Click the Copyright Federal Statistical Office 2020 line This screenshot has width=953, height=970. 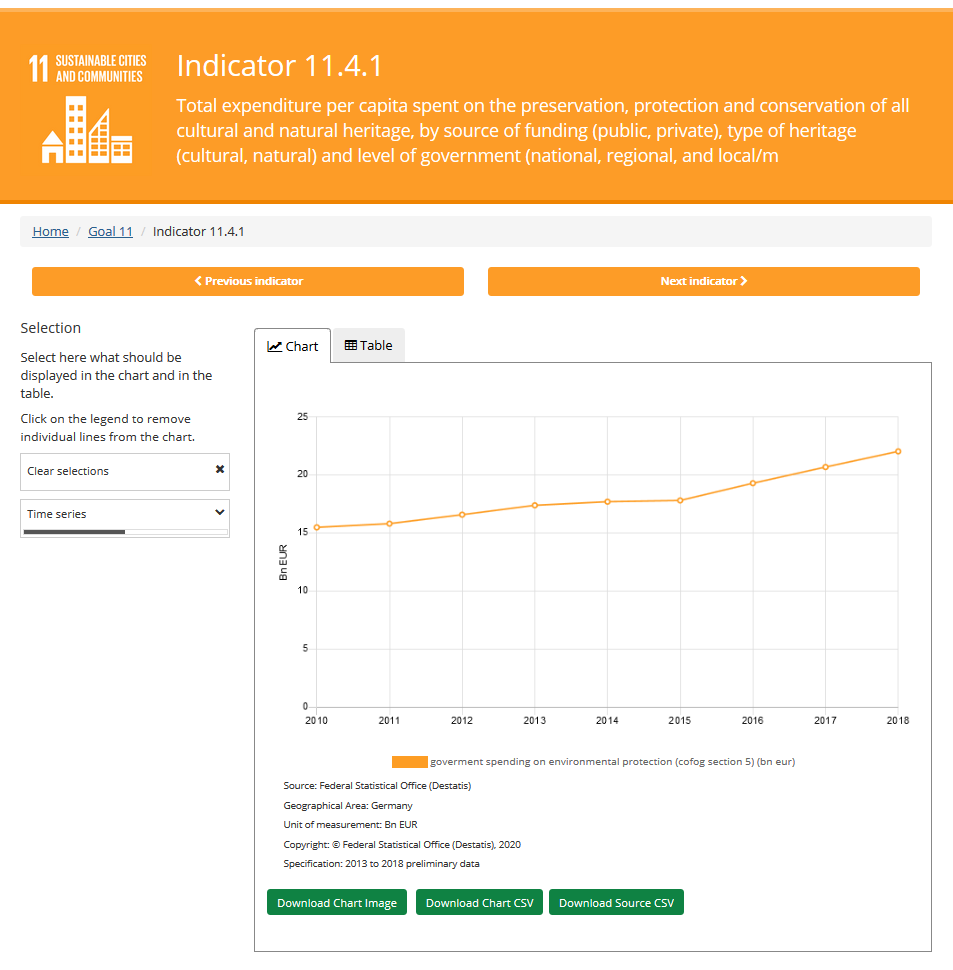(x=402, y=844)
